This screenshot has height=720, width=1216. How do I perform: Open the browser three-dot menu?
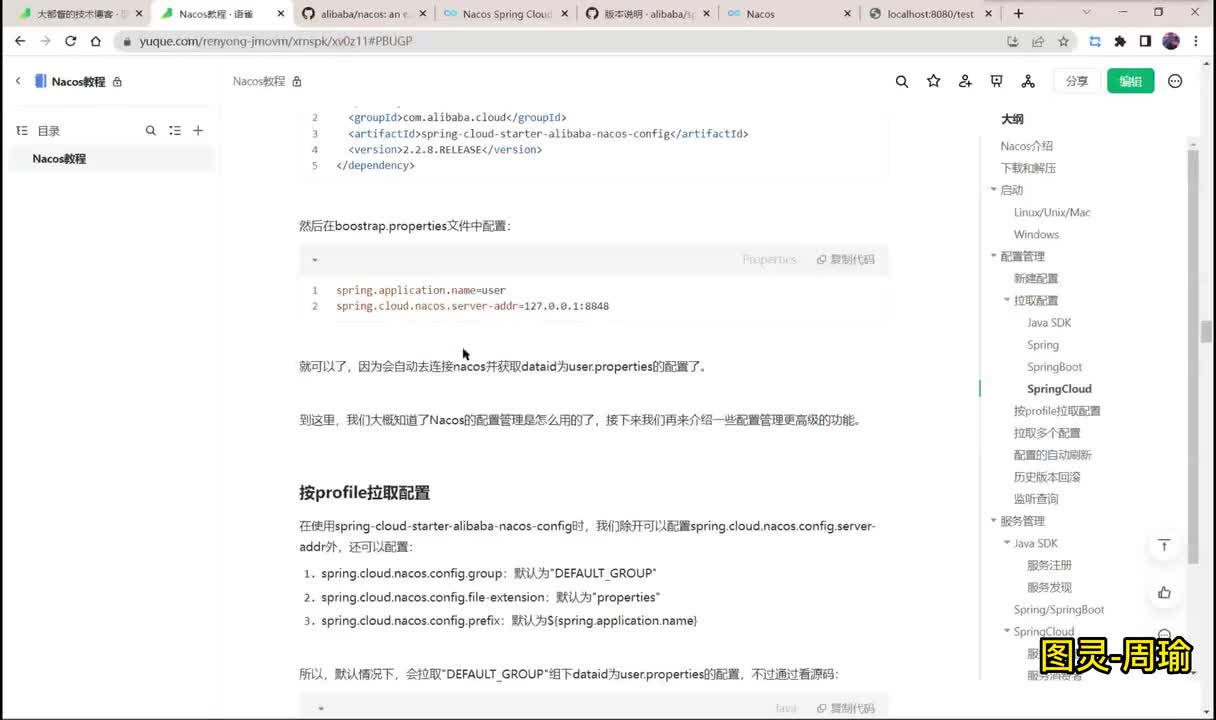pyautogui.click(x=1198, y=41)
